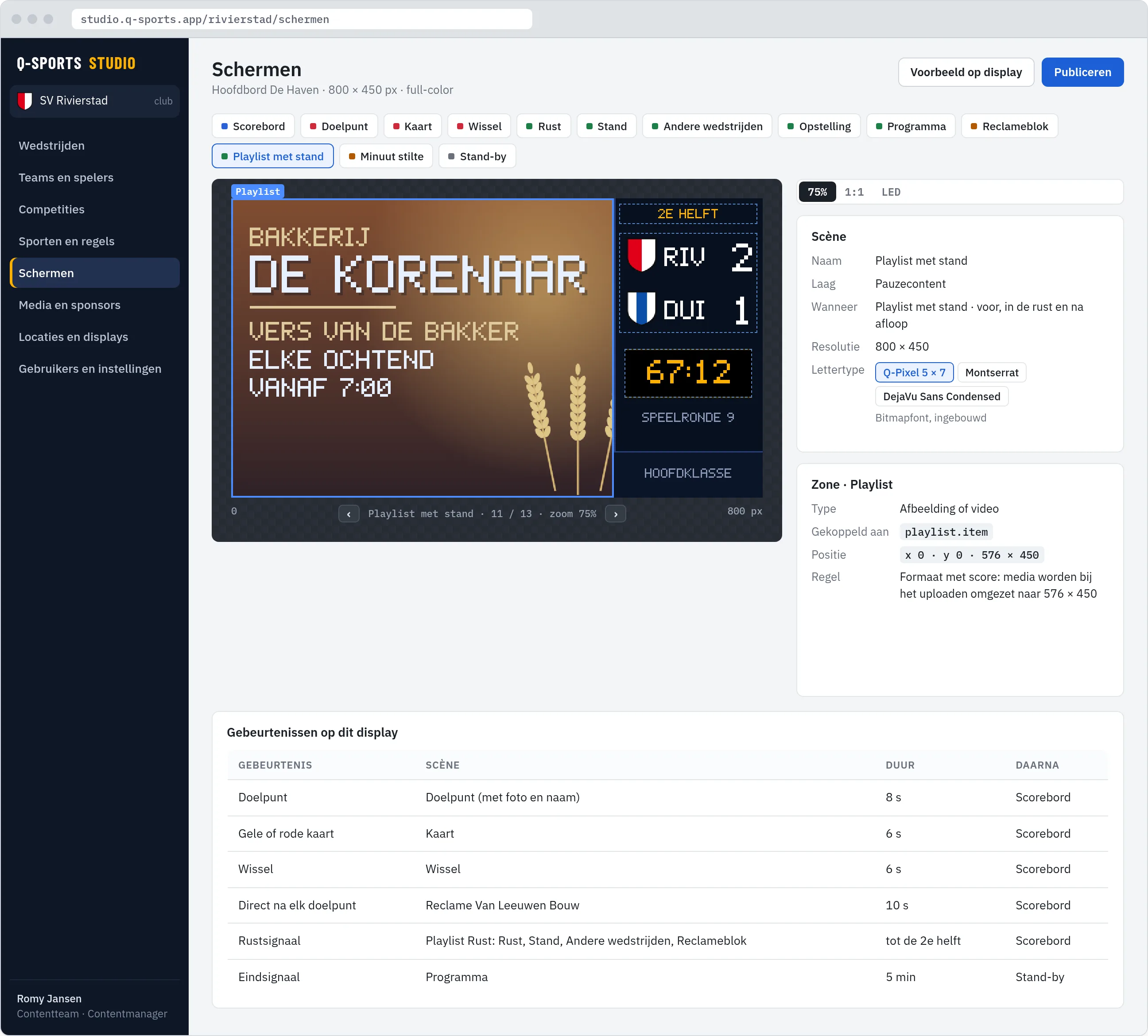Screen dimensions: 1148x1036
Task: Go to next playlist item arrow
Action: point(616,514)
